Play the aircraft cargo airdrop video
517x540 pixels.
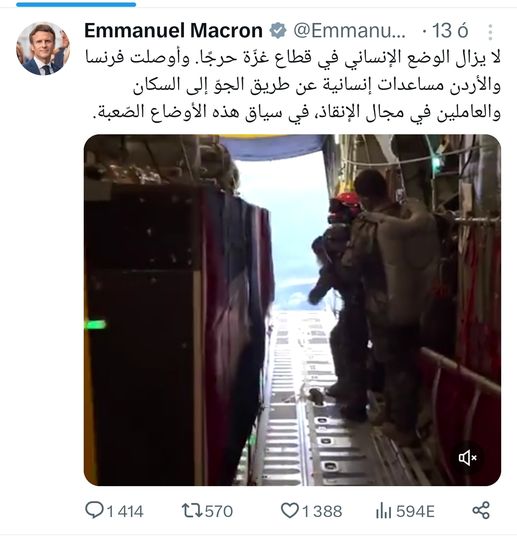pyautogui.click(x=292, y=310)
